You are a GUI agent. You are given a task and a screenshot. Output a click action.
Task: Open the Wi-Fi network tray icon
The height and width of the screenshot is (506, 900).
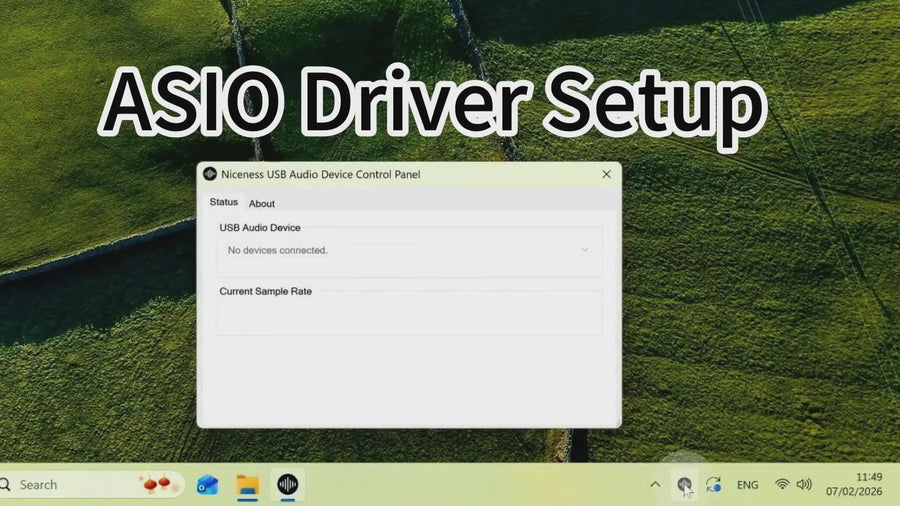pyautogui.click(x=782, y=485)
